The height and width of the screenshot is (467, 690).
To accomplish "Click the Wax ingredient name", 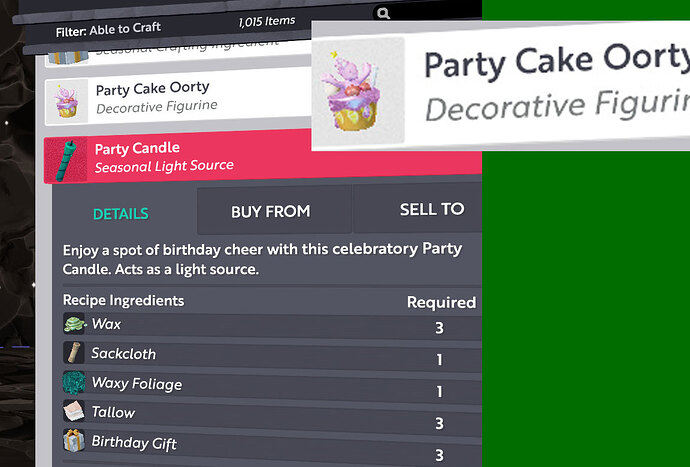I will 106,324.
